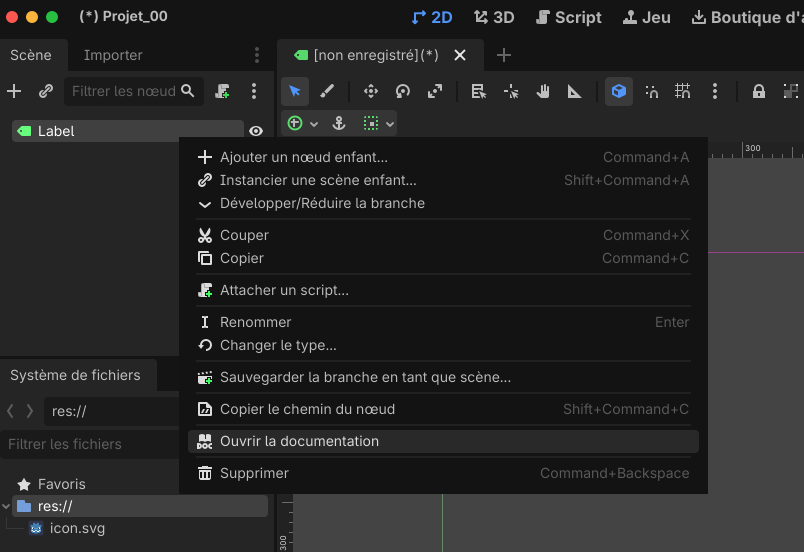Select the Label node in tree
Viewport: 804px width, 552px height.
click(128, 131)
